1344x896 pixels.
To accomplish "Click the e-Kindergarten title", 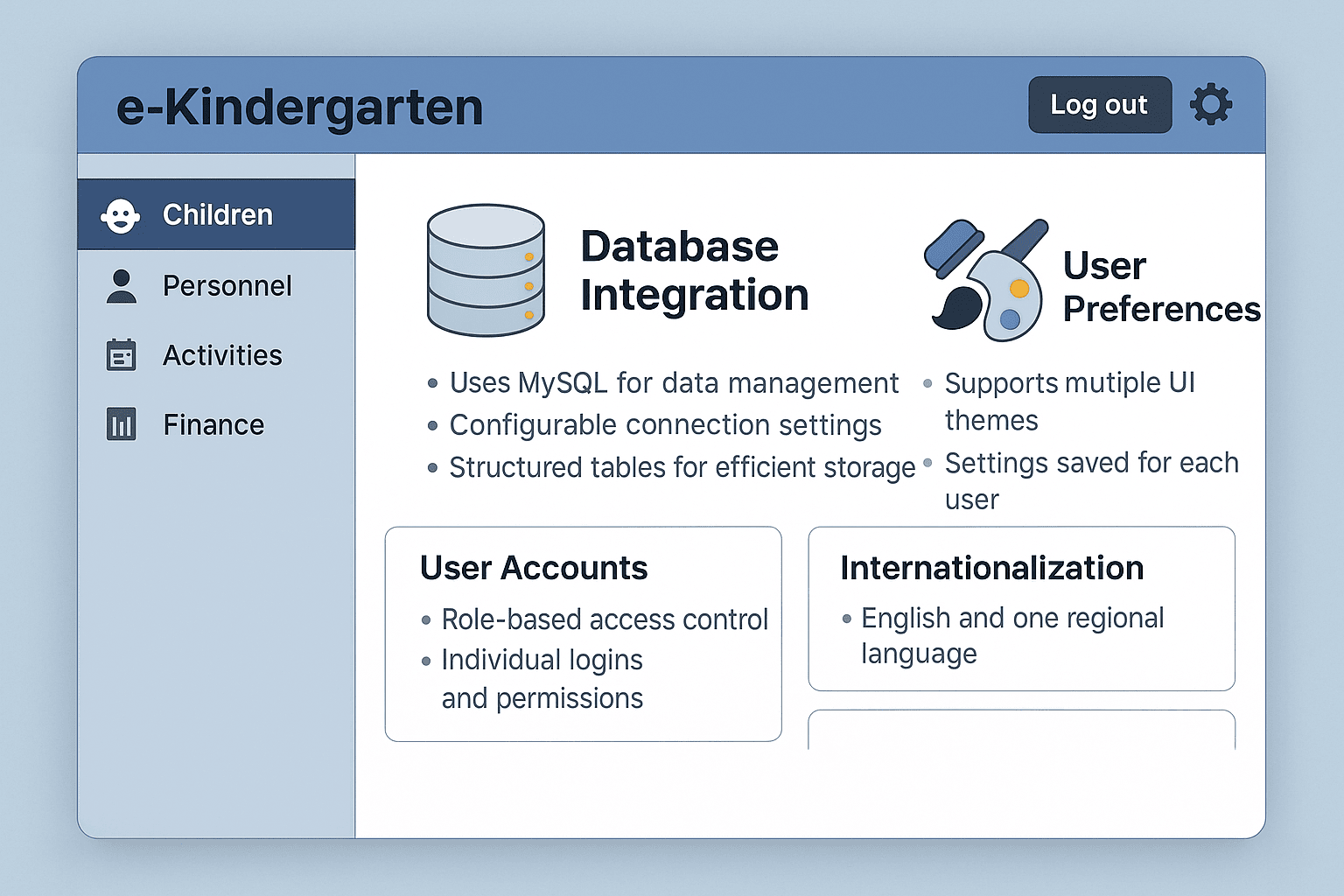I will 299,108.
